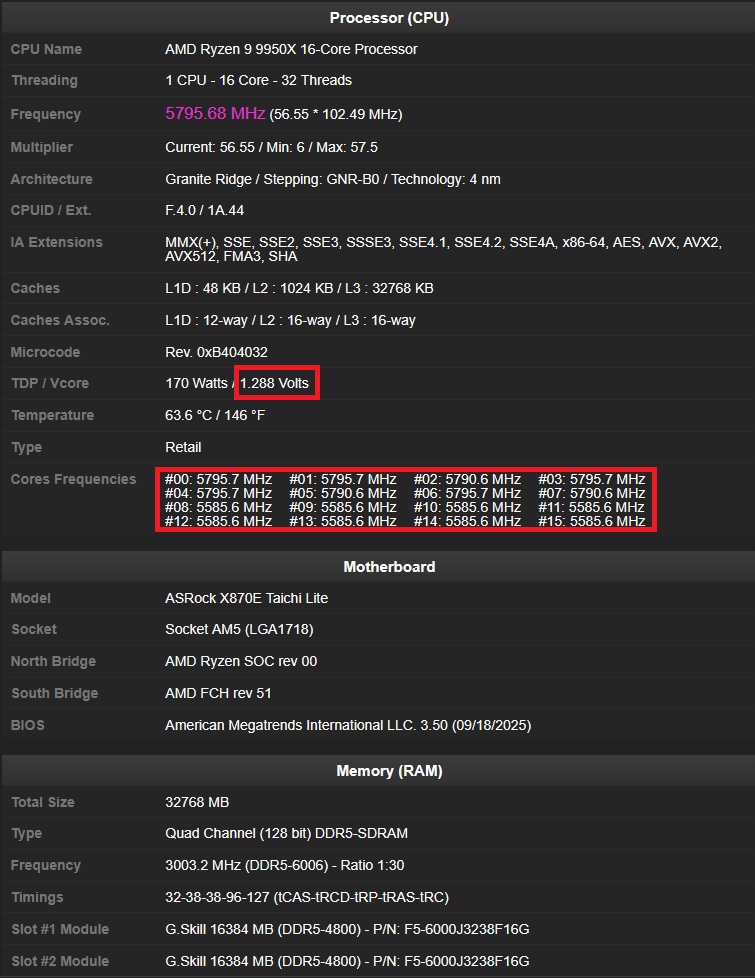Select core #05 frequency entry
The height and width of the screenshot is (978, 755).
pyautogui.click(x=343, y=493)
